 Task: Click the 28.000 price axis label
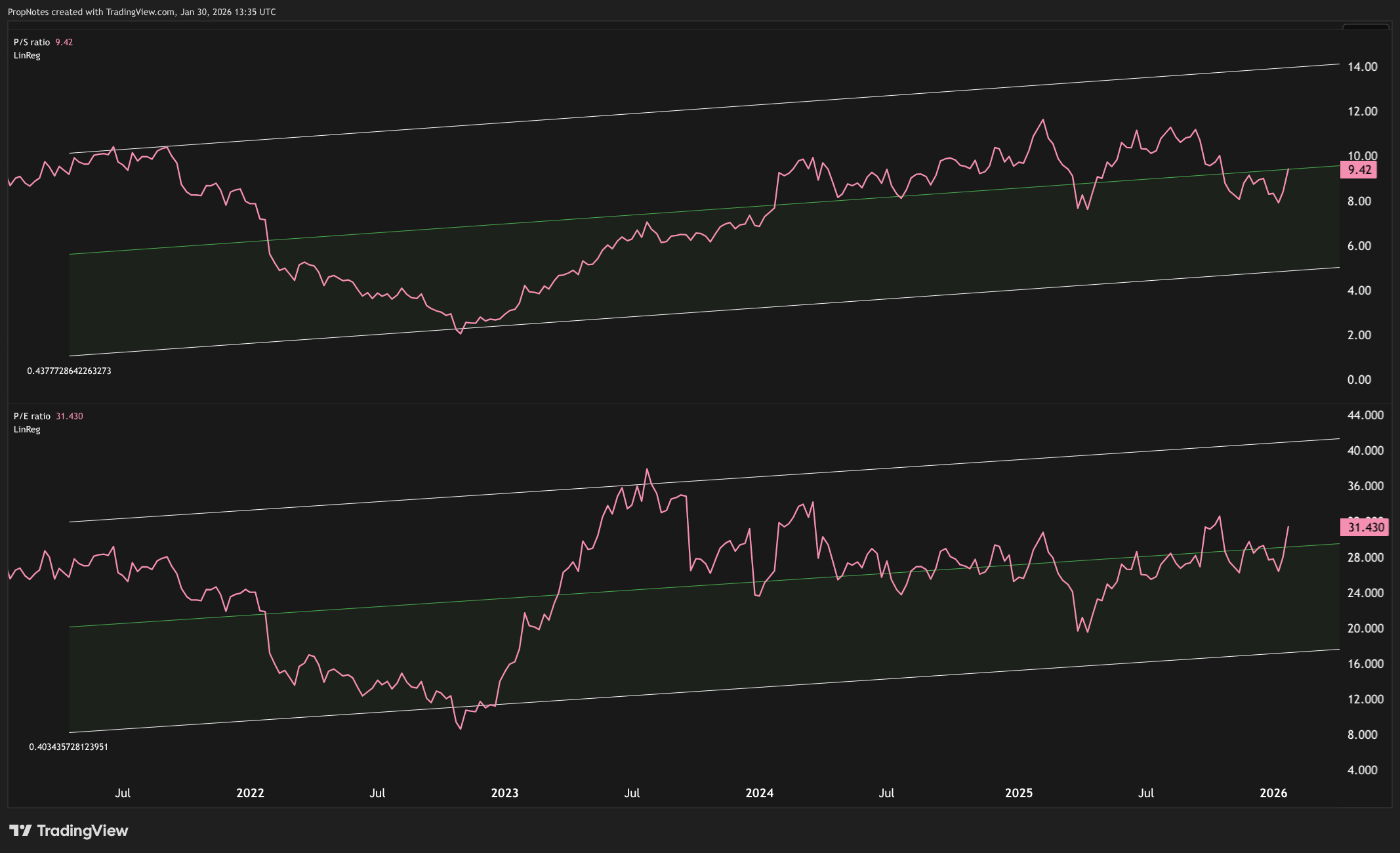1366,558
